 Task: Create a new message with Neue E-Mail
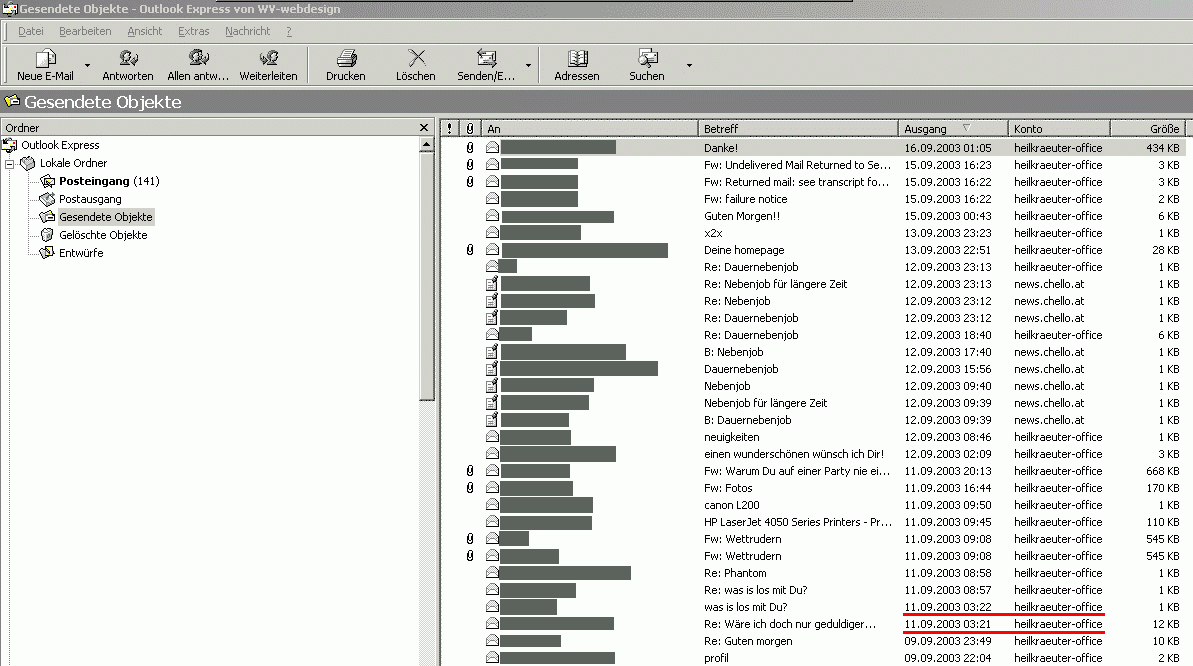pos(45,65)
